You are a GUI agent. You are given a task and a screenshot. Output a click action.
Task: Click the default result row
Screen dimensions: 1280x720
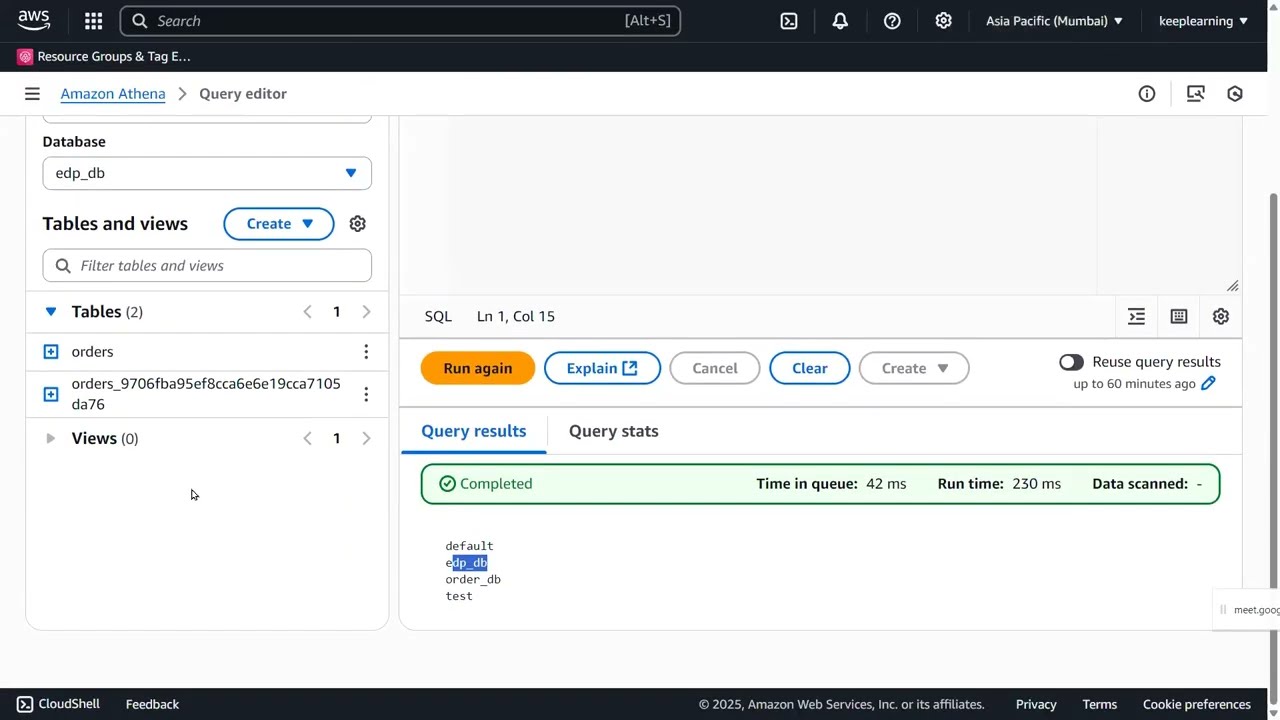469,546
